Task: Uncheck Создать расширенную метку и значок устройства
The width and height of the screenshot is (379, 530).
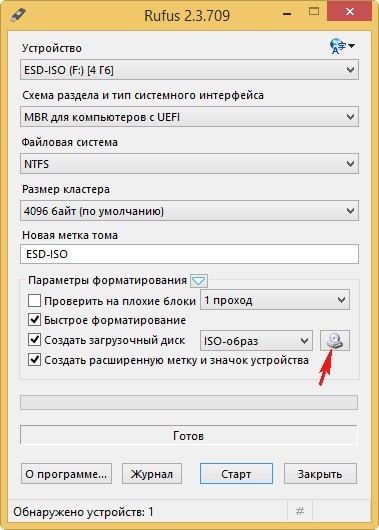Action: pos(34,360)
